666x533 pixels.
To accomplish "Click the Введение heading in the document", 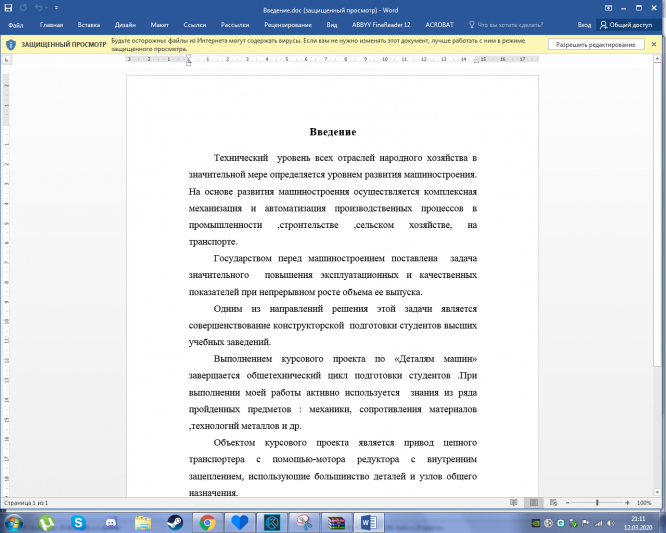I will coord(333,132).
